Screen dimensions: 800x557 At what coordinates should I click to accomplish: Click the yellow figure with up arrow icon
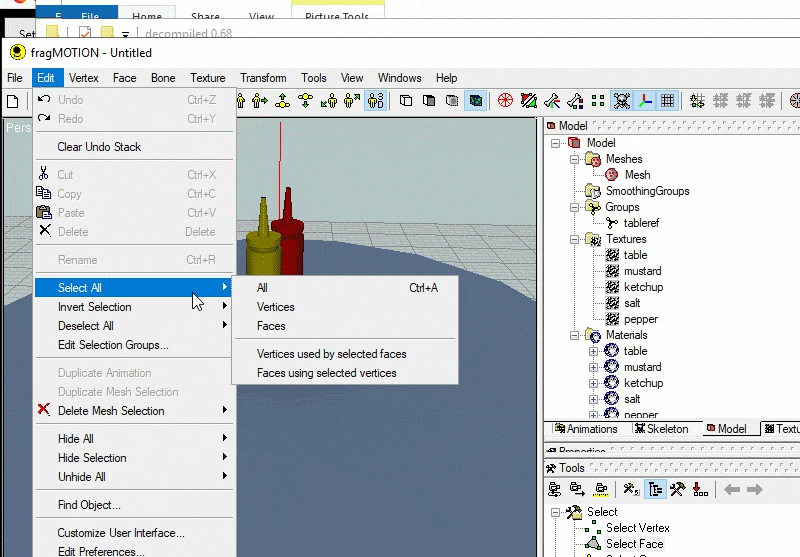pos(282,100)
